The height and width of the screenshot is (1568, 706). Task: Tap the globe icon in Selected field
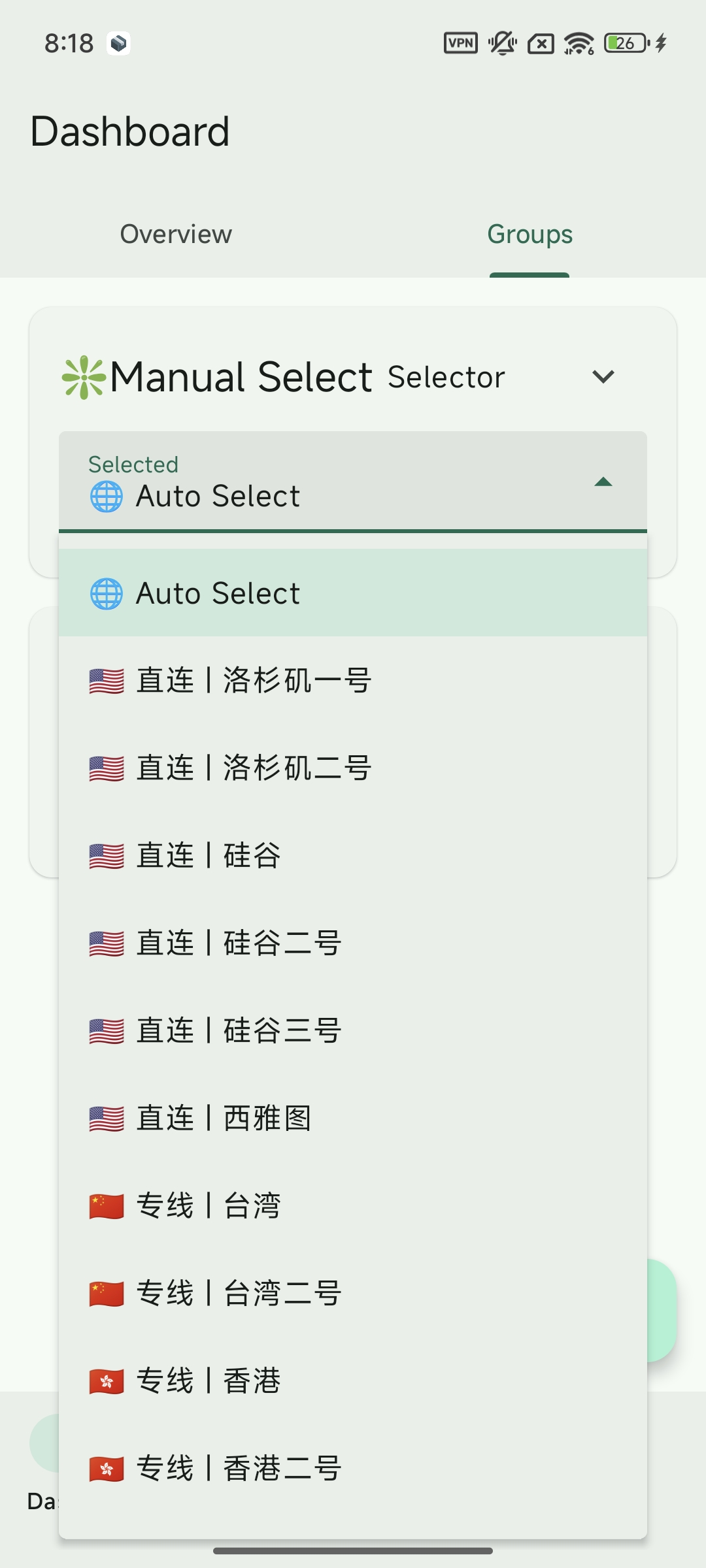coord(106,497)
